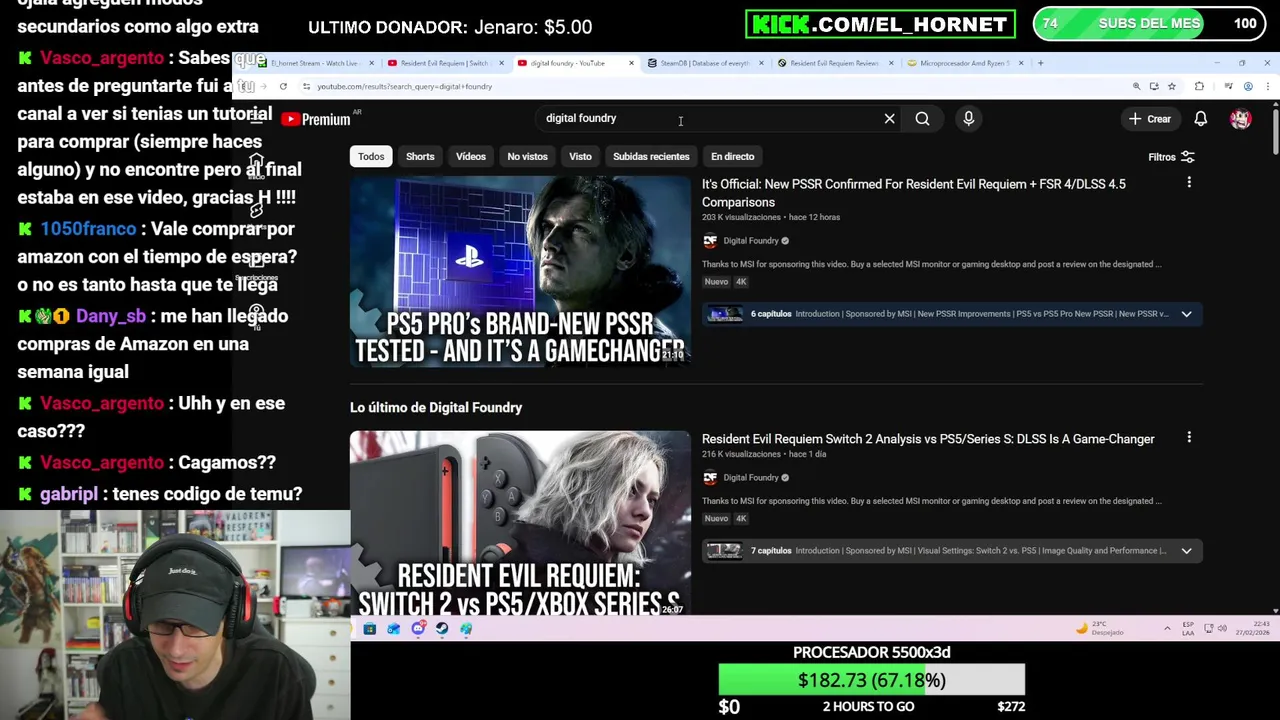Click the Subs del mes goal bar
This screenshot has width=1280, height=720.
pyautogui.click(x=1148, y=23)
